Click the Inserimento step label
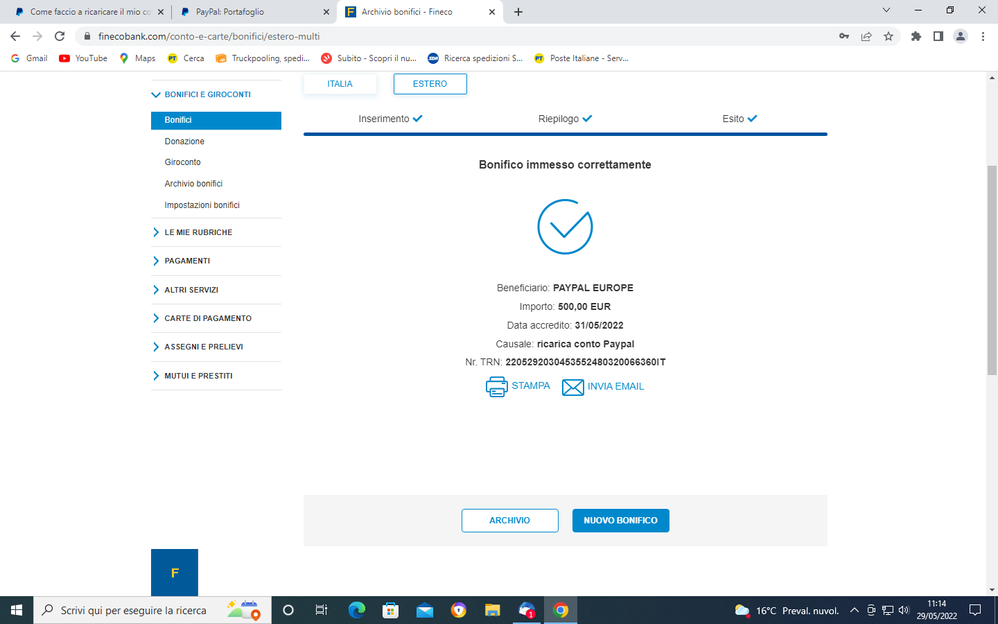Viewport: 998px width, 624px height. click(384, 118)
